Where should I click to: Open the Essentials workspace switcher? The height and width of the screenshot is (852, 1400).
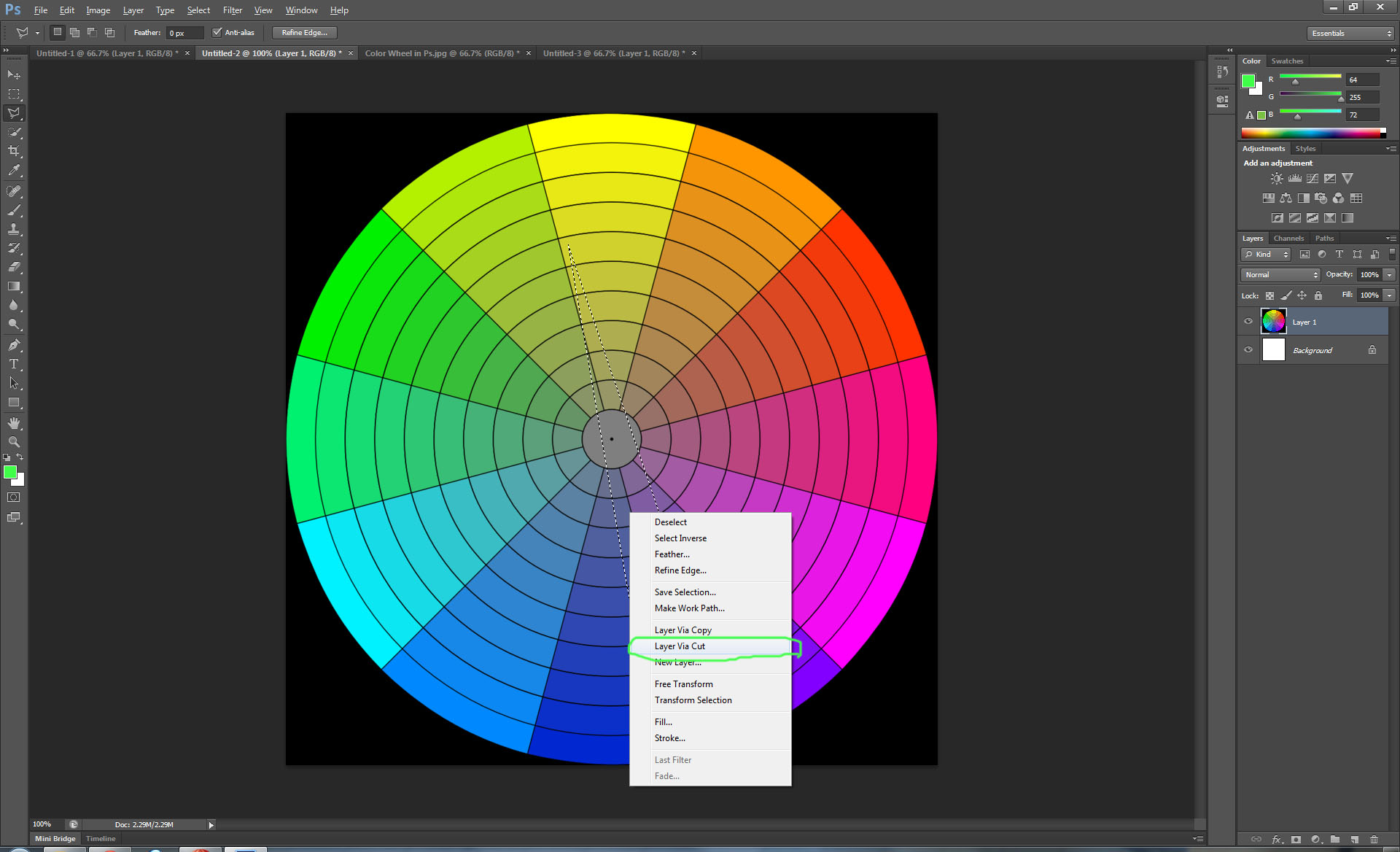pyautogui.click(x=1349, y=33)
